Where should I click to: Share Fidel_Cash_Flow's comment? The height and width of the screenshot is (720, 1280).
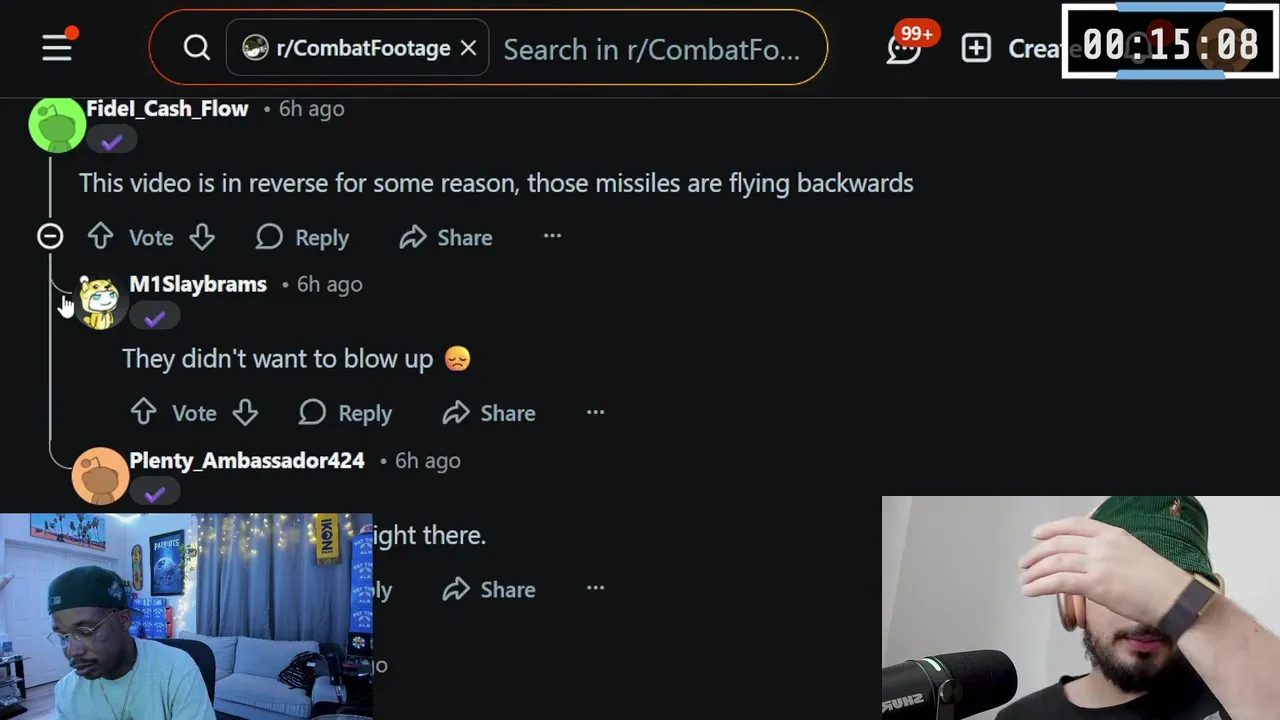445,237
